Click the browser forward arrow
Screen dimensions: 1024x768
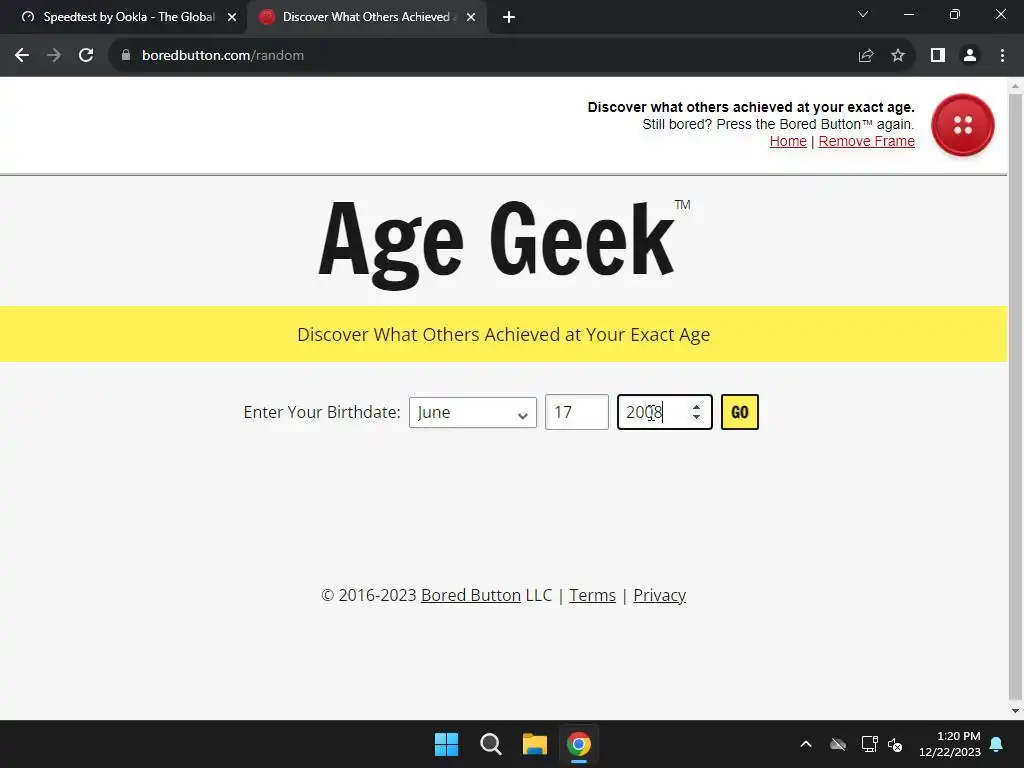click(x=54, y=56)
